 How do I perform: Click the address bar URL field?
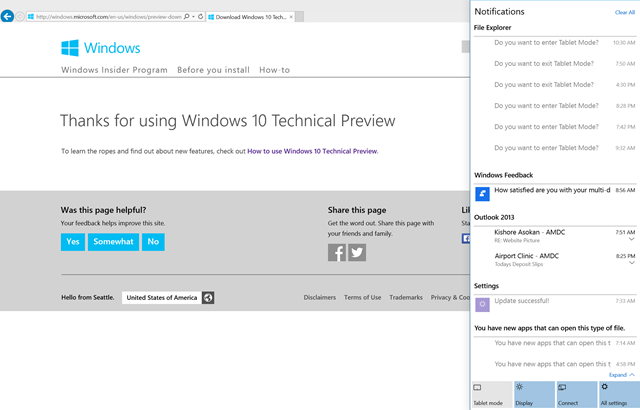point(109,17)
